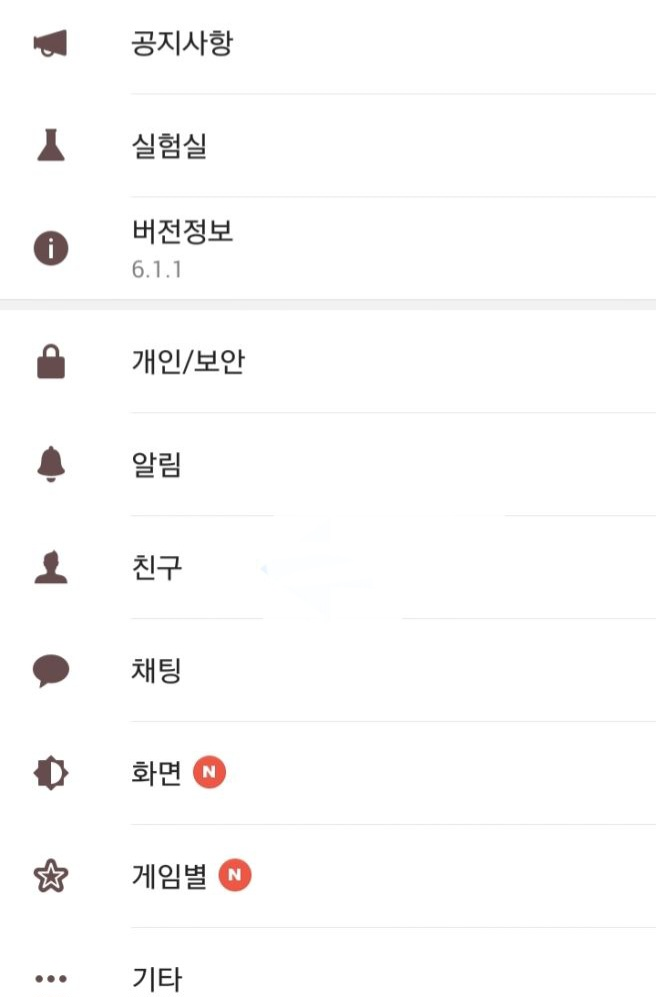Tap the megaphone icon for 공지사항

pos(50,44)
